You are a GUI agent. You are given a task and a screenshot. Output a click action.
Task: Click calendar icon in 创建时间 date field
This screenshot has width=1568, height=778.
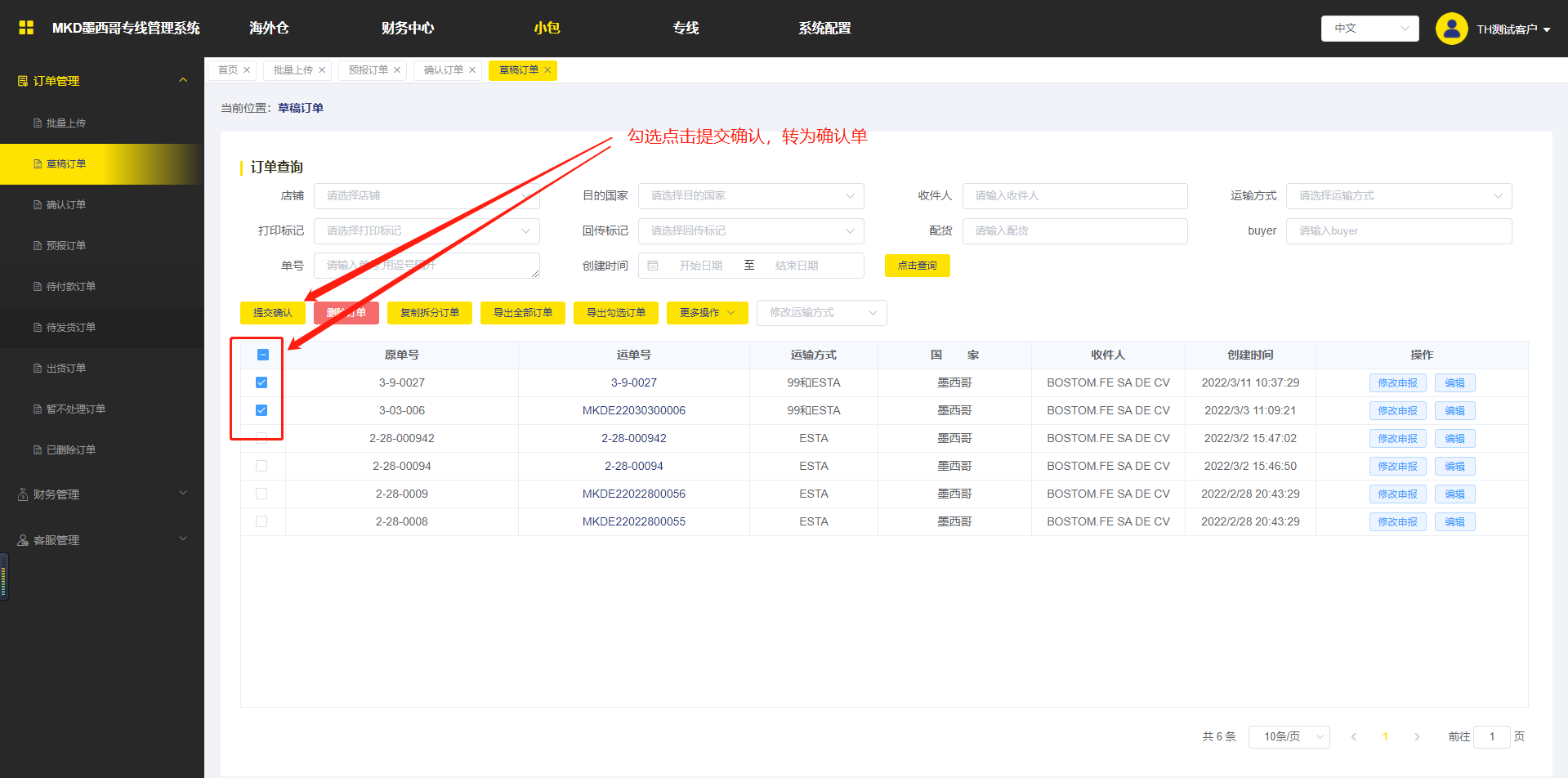[x=653, y=266]
